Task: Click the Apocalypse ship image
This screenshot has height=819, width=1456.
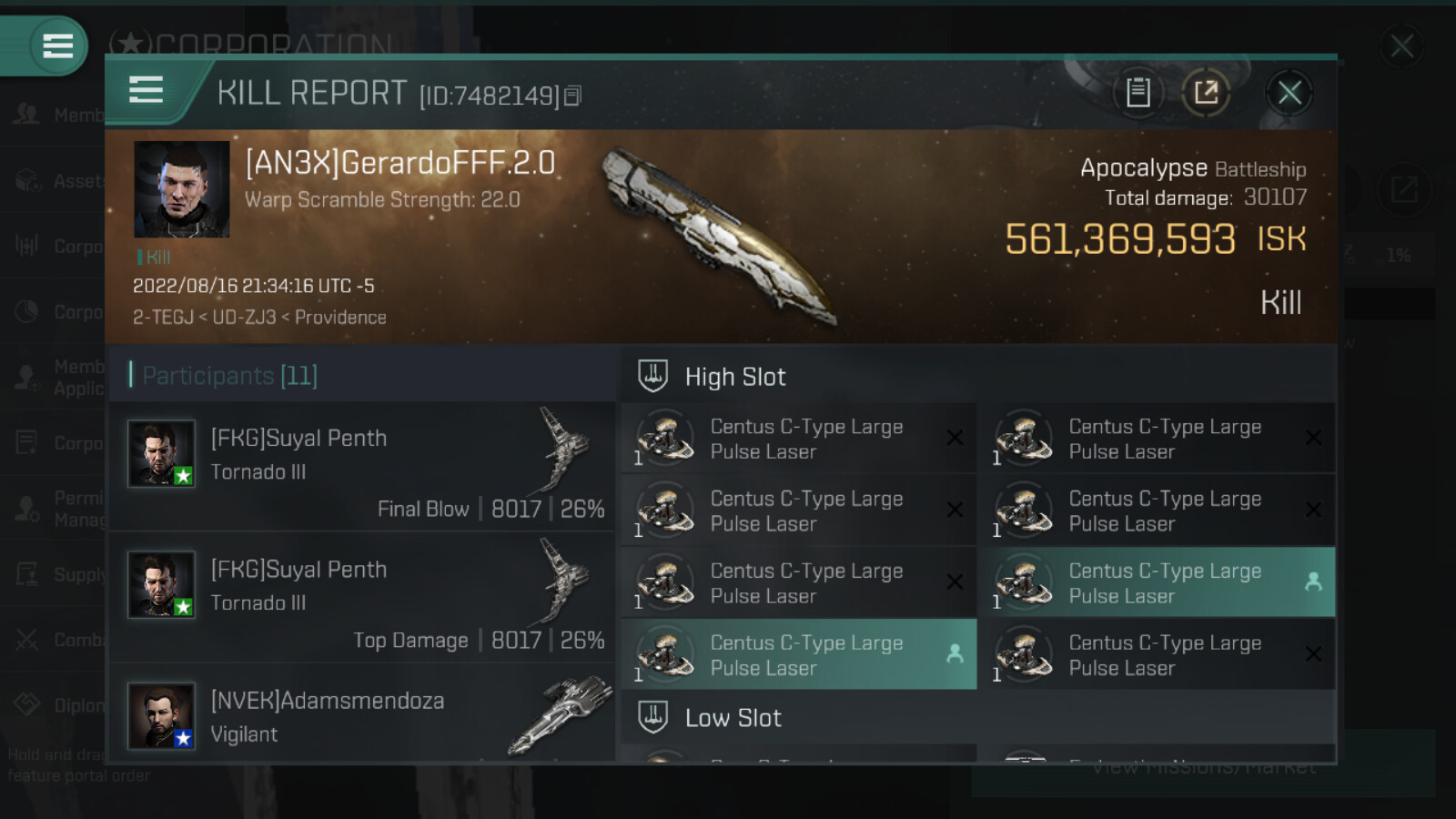Action: click(x=719, y=235)
